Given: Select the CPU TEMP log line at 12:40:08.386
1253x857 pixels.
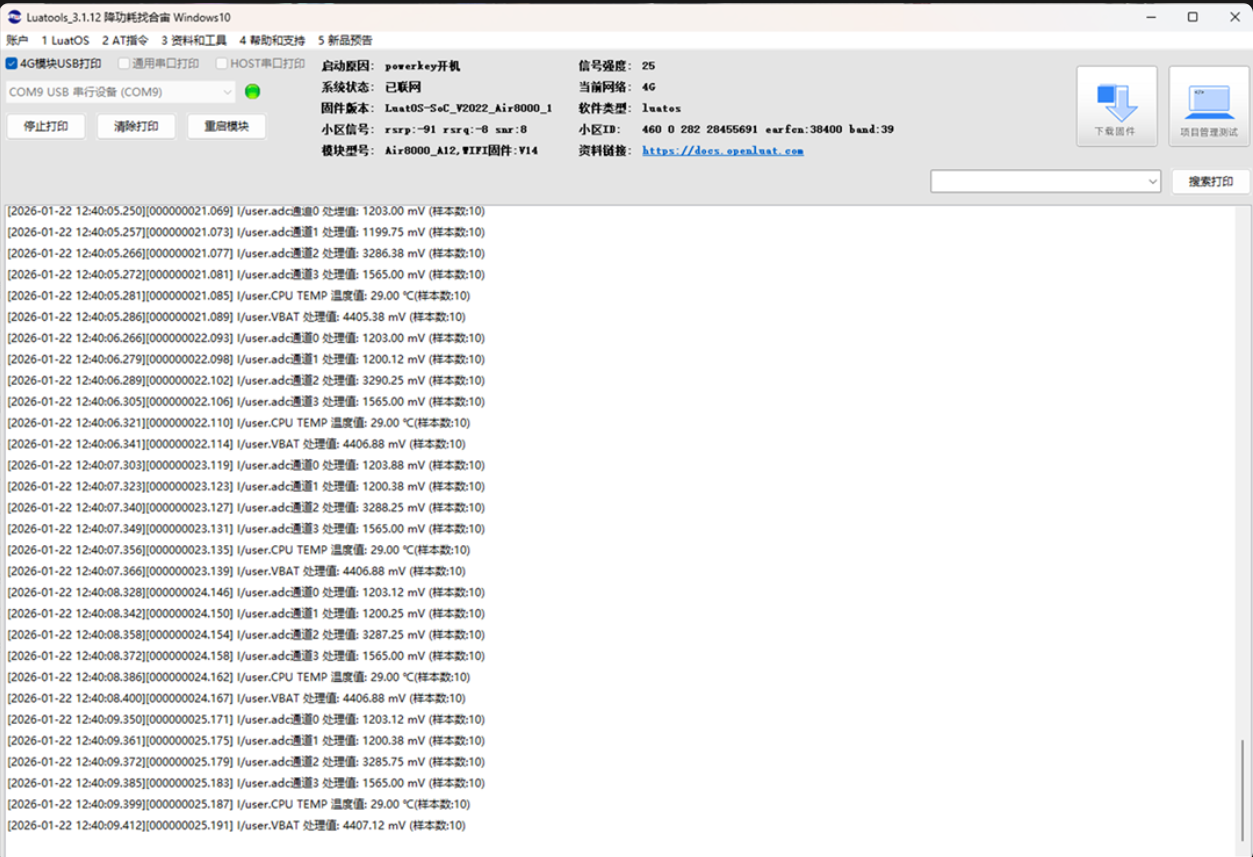Looking at the screenshot, I should tap(239, 677).
